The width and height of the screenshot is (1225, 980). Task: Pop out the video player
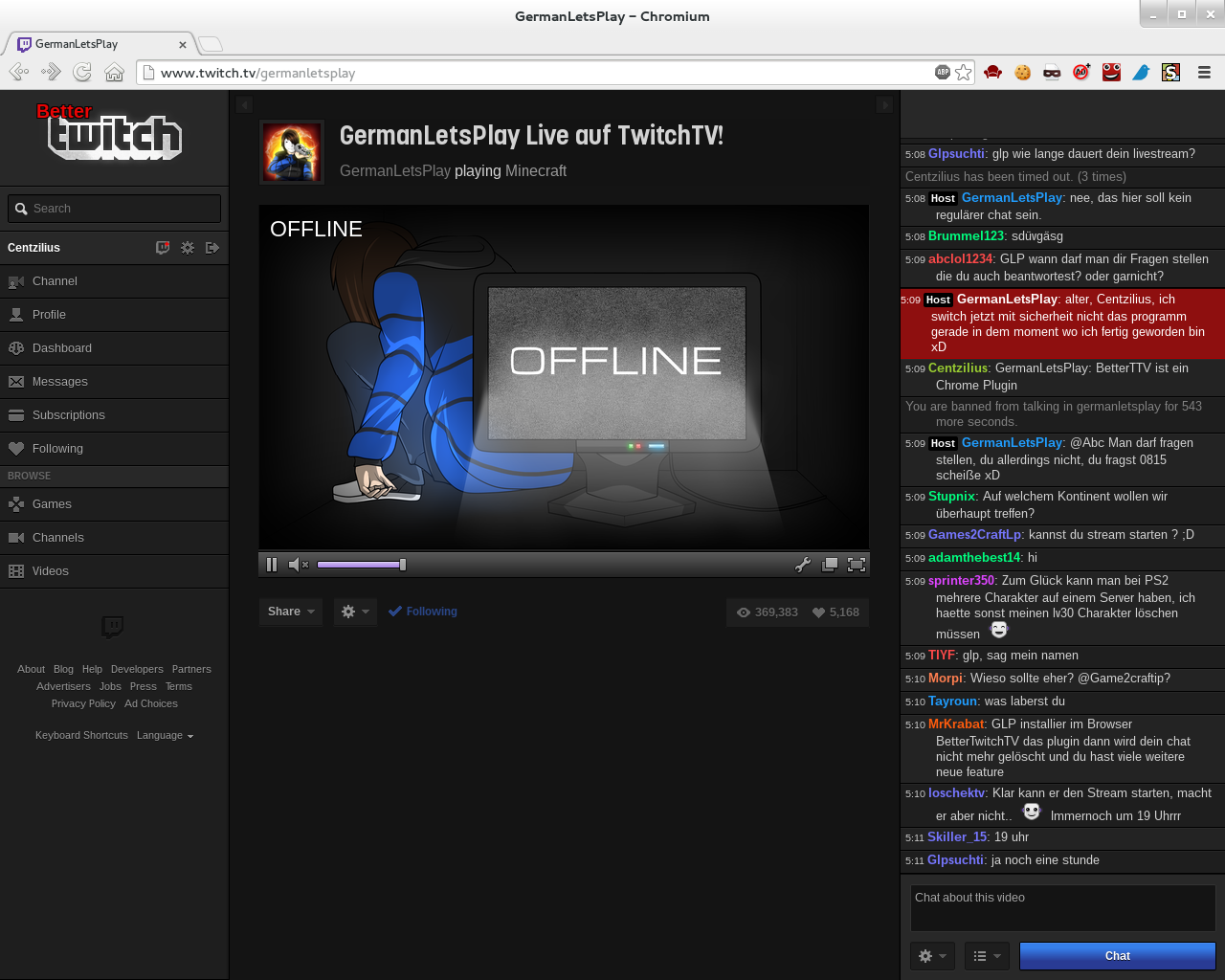pyautogui.click(x=830, y=565)
